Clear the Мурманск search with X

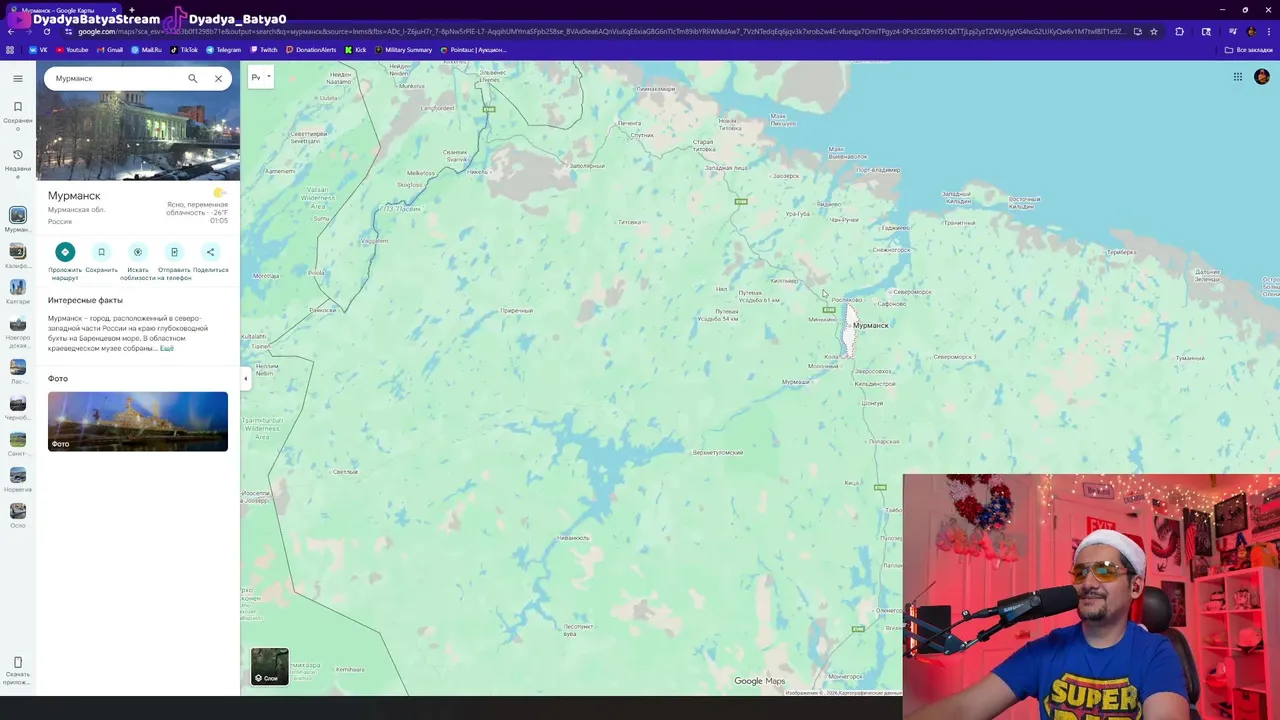click(218, 78)
